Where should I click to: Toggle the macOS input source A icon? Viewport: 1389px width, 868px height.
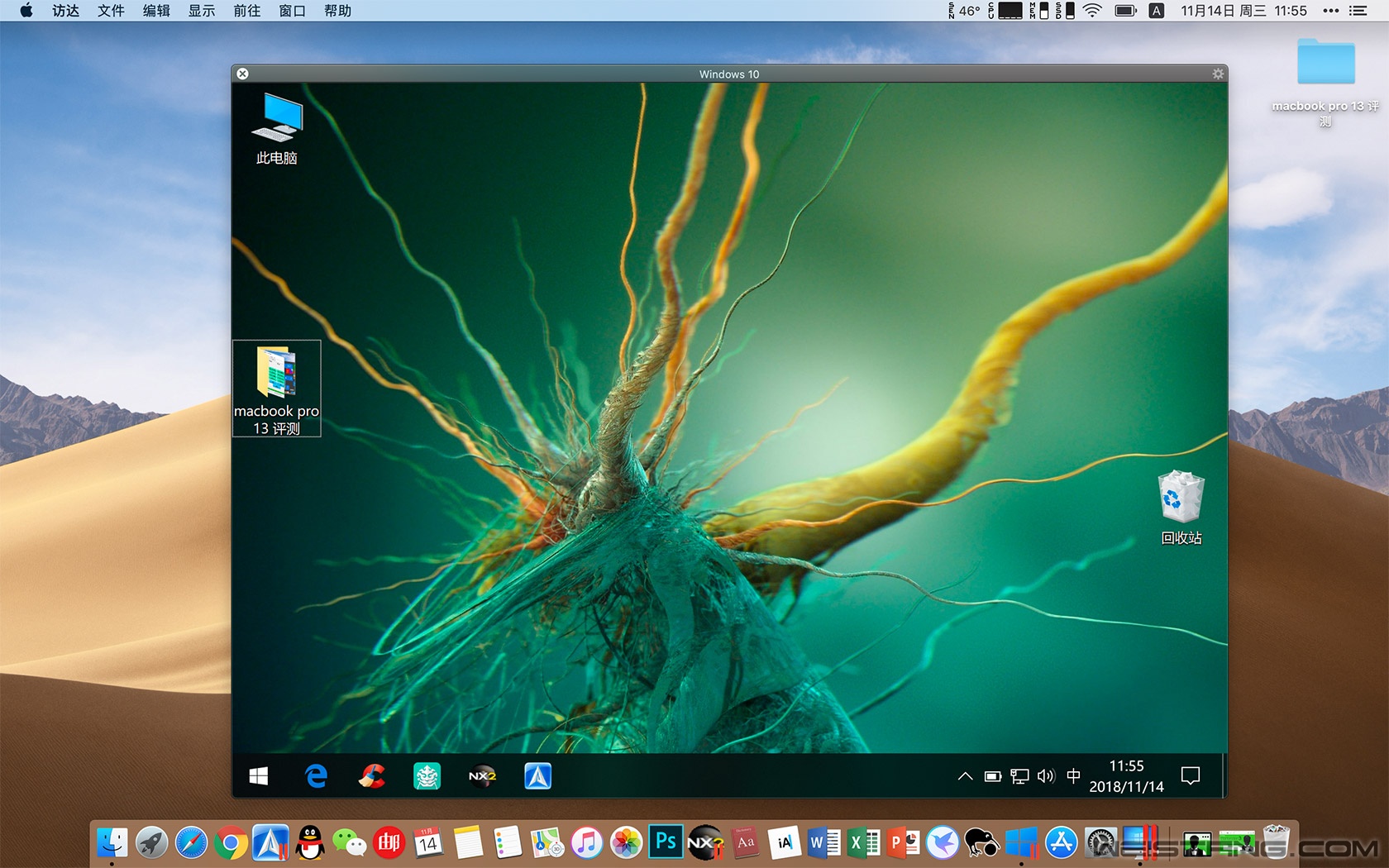pyautogui.click(x=1157, y=11)
